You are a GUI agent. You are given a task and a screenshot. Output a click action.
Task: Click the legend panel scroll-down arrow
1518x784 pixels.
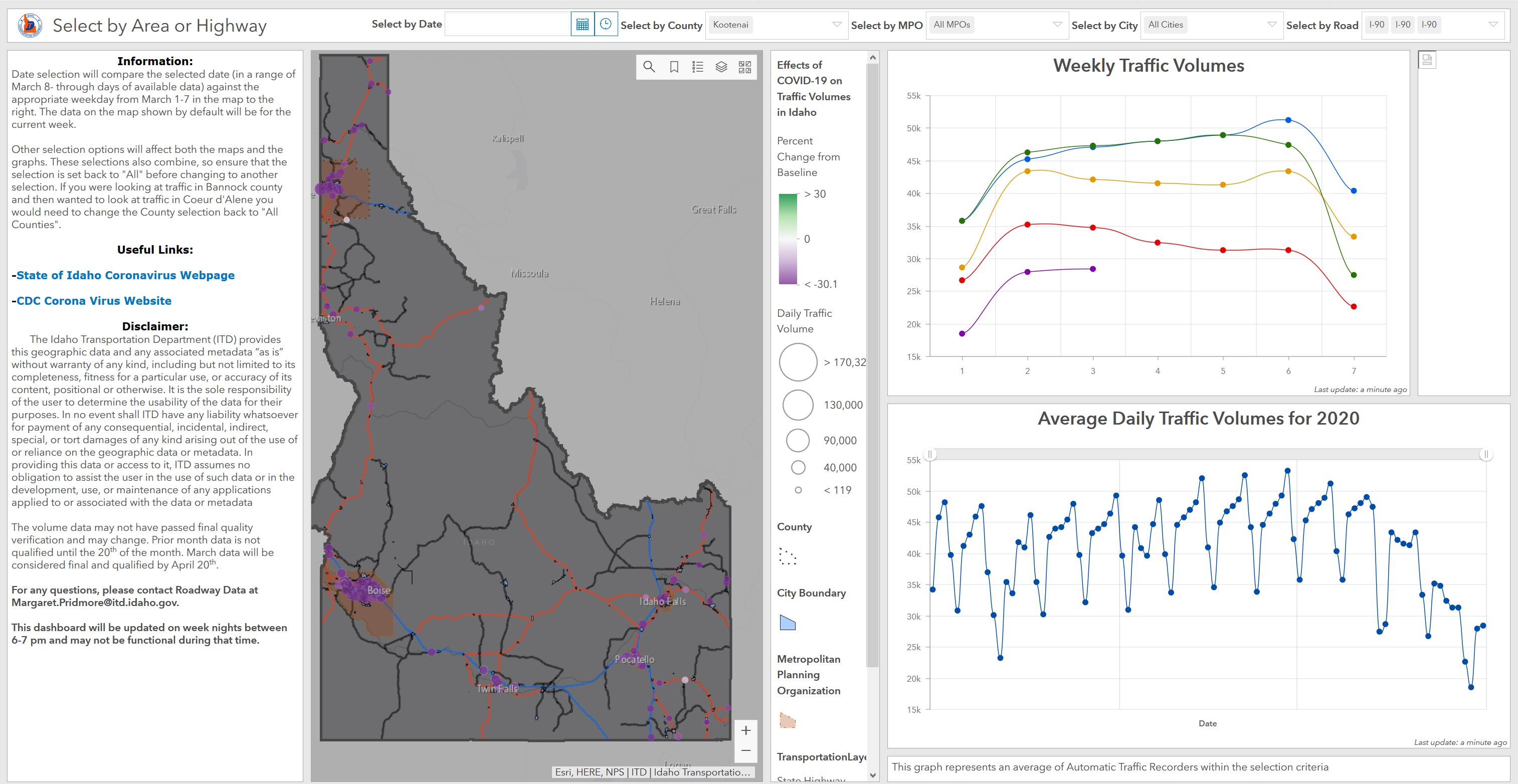click(873, 775)
